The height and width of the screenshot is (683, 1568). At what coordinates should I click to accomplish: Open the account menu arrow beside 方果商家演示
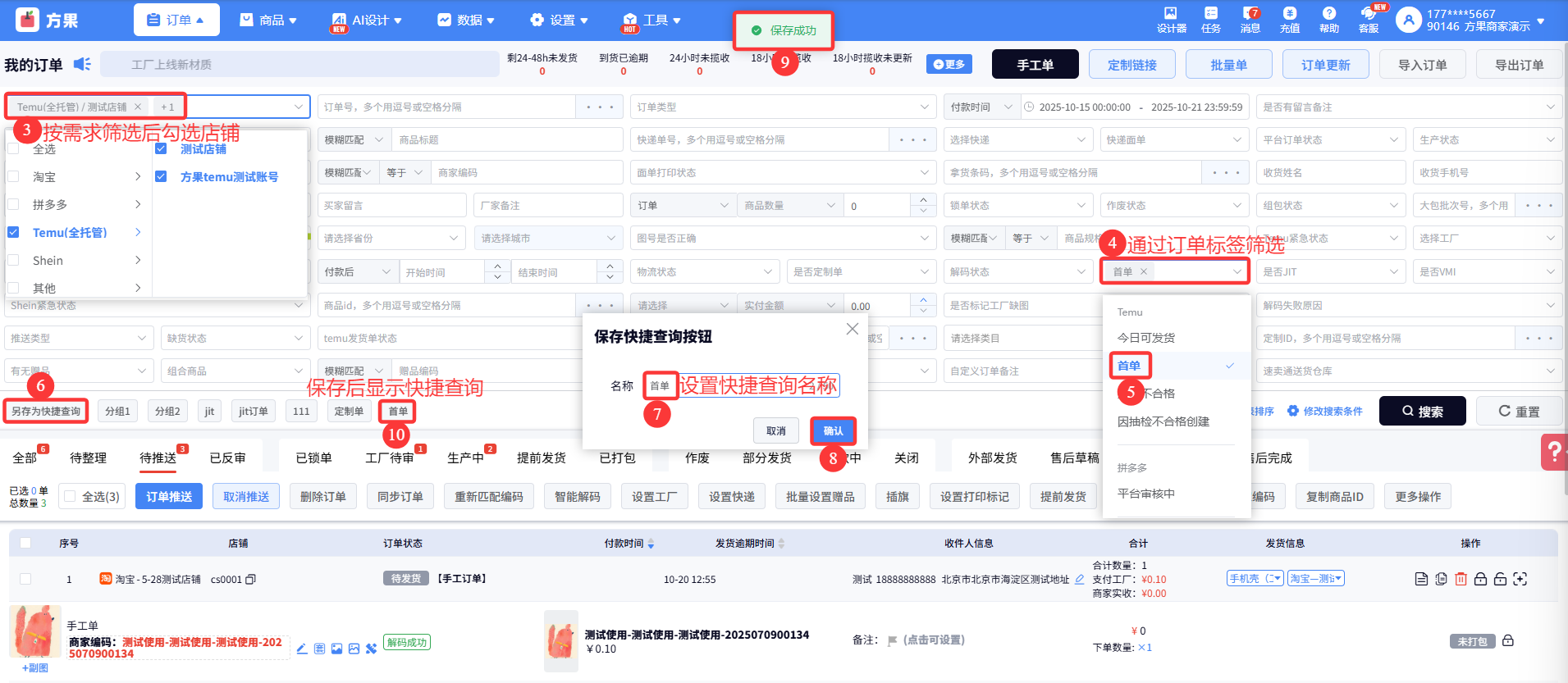pyautogui.click(x=1541, y=20)
